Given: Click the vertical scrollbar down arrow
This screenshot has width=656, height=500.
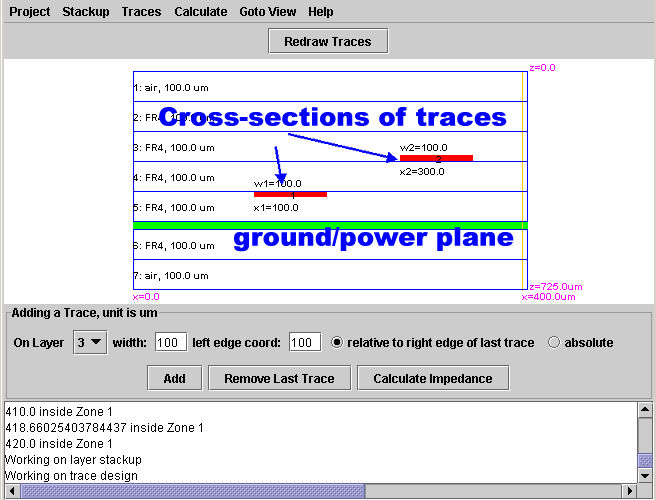Looking at the screenshot, I should coord(645,475).
